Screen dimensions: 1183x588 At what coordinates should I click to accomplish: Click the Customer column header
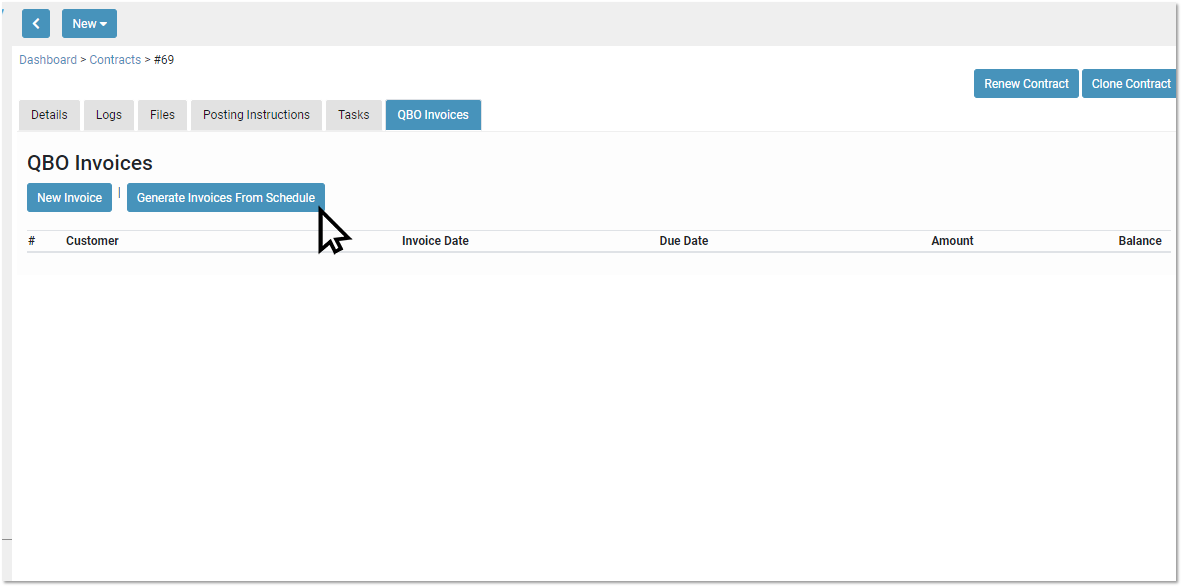tap(92, 241)
